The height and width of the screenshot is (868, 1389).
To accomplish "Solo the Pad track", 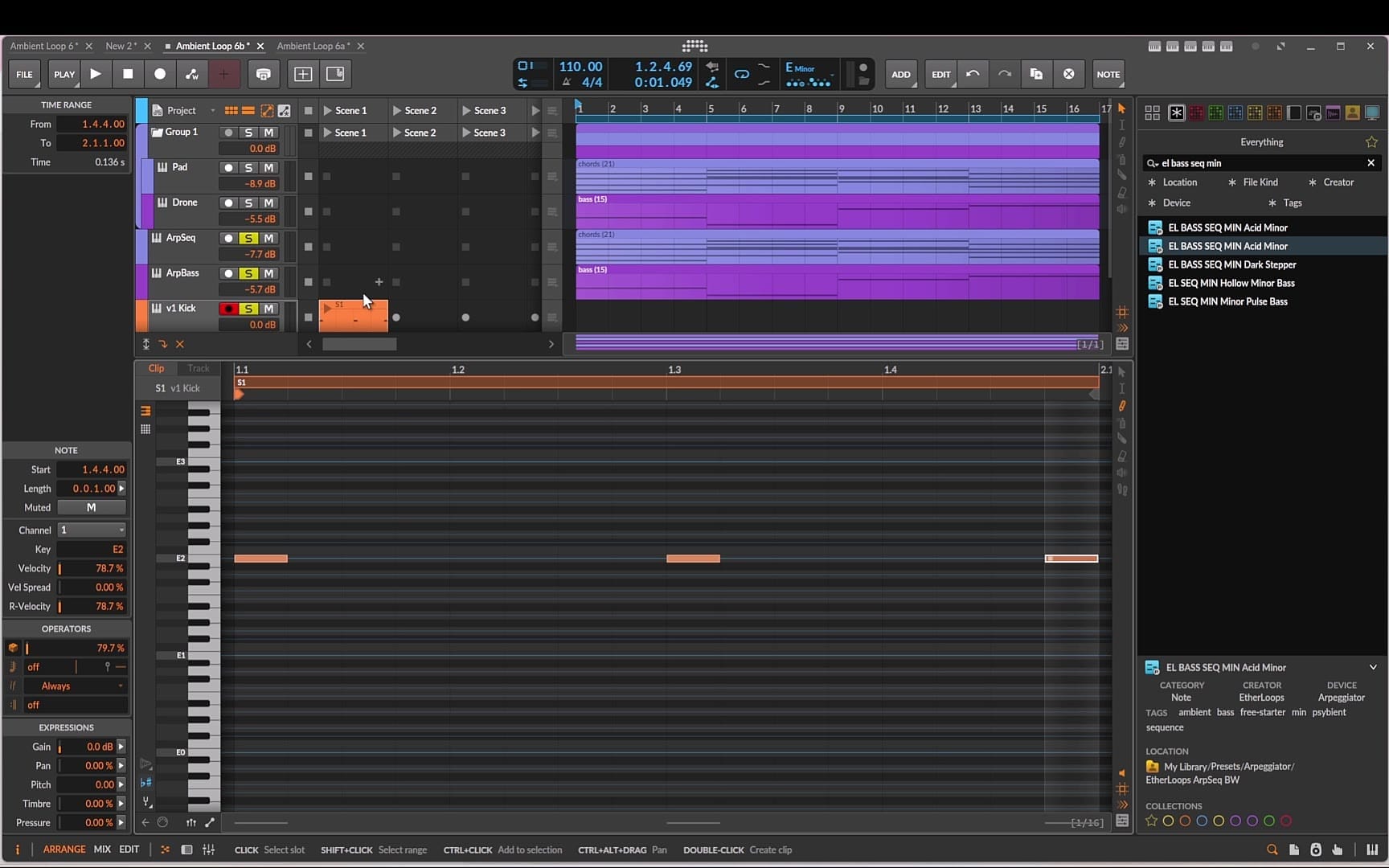I will pos(248,167).
